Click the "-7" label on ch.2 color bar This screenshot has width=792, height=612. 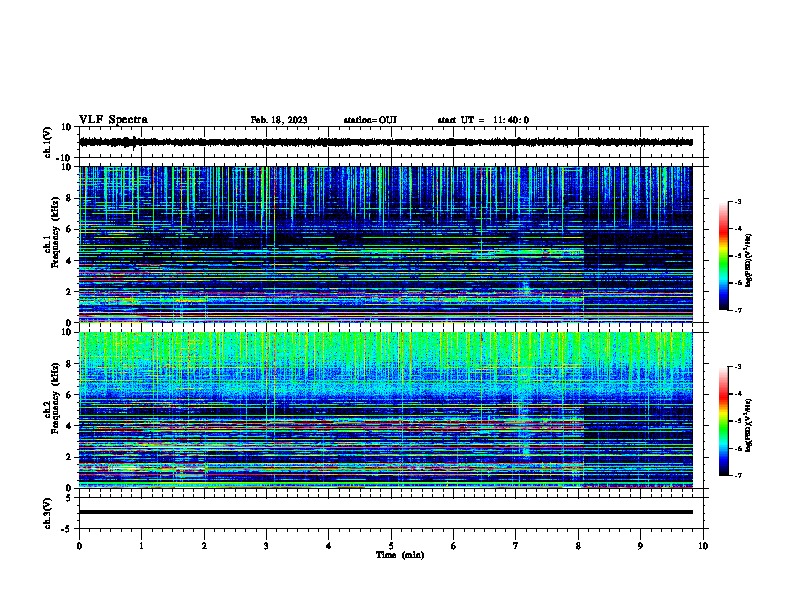click(737, 476)
